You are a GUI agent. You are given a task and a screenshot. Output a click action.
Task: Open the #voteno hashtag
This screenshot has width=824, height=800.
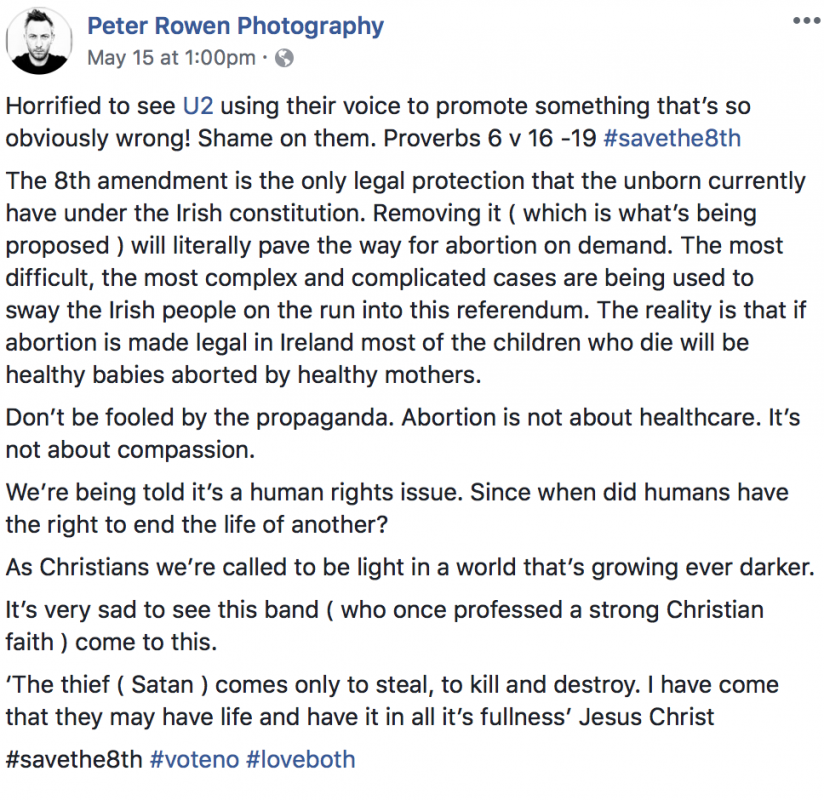coord(194,760)
